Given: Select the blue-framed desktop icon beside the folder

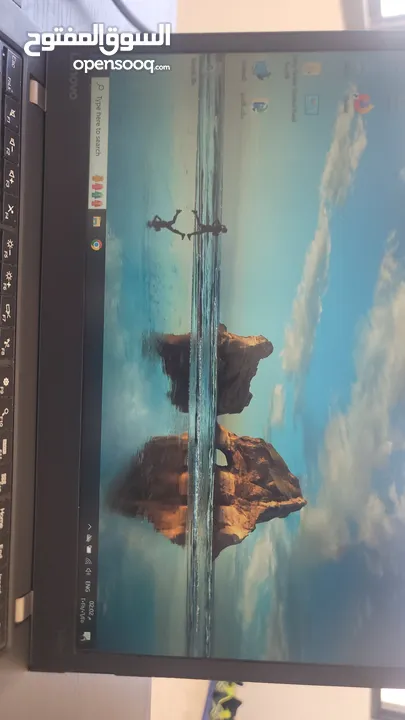Looking at the screenshot, I should coord(312,105).
